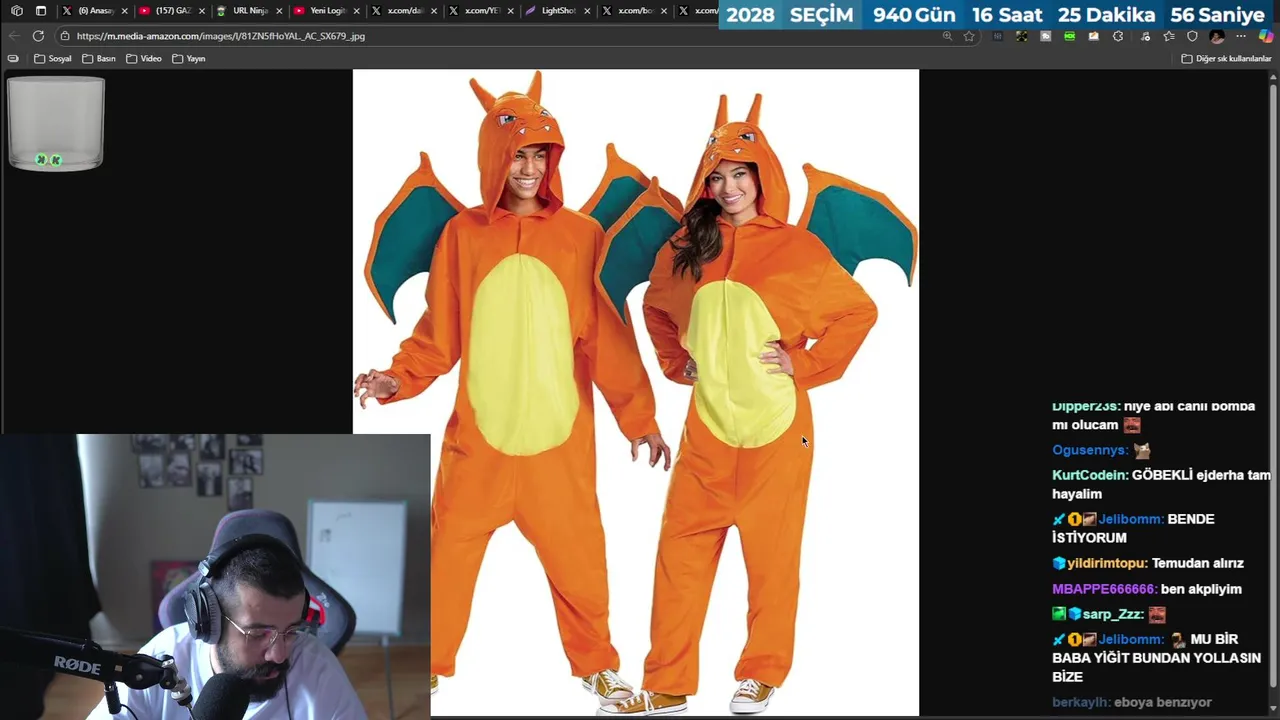Click the browser back arrow
This screenshot has height=720, width=1280.
pos(14,36)
